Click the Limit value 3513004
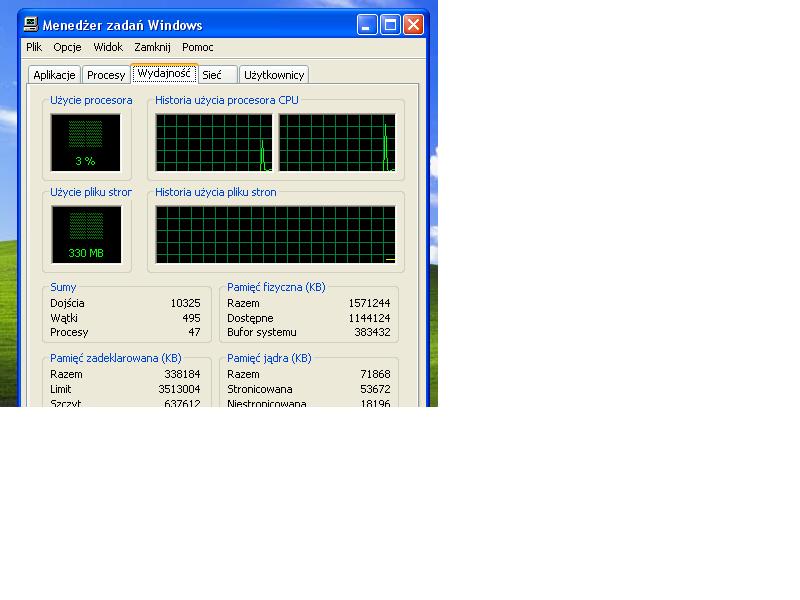This screenshot has height=600, width=800. click(x=179, y=389)
